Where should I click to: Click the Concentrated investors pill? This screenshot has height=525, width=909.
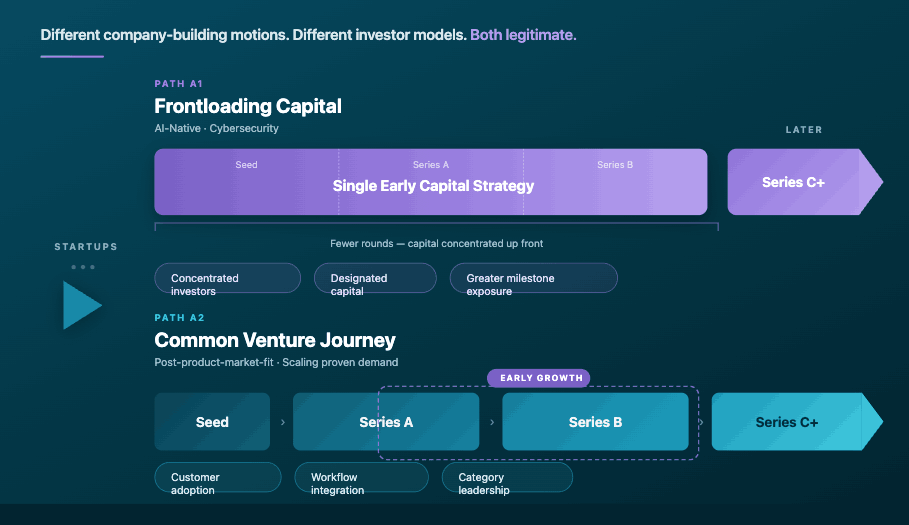pyautogui.click(x=227, y=278)
